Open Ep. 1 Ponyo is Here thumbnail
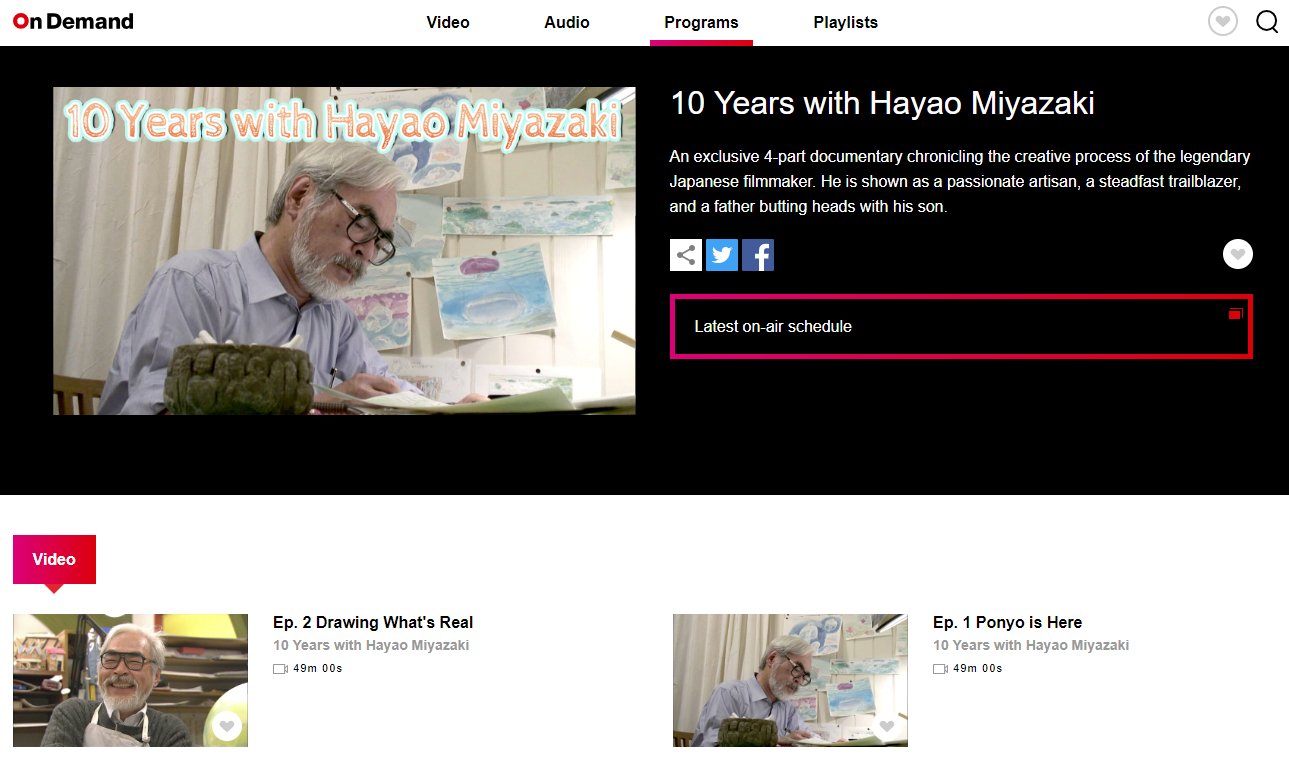Viewport: 1289px width, 757px height. click(790, 680)
